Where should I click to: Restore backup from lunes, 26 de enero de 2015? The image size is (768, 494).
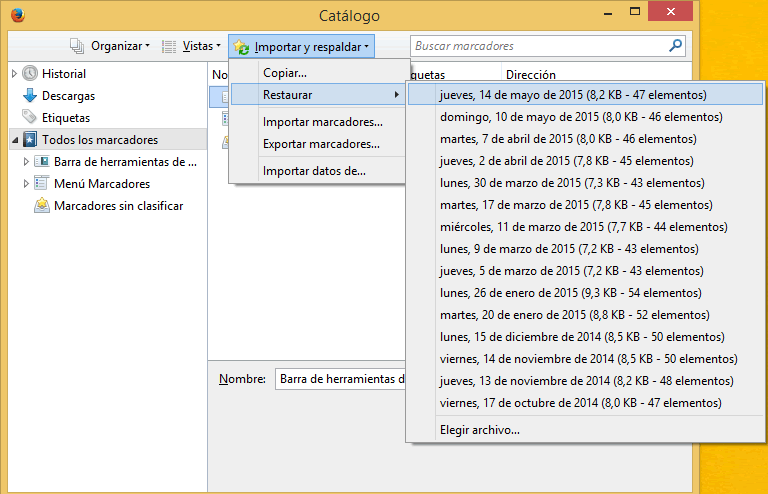point(585,293)
